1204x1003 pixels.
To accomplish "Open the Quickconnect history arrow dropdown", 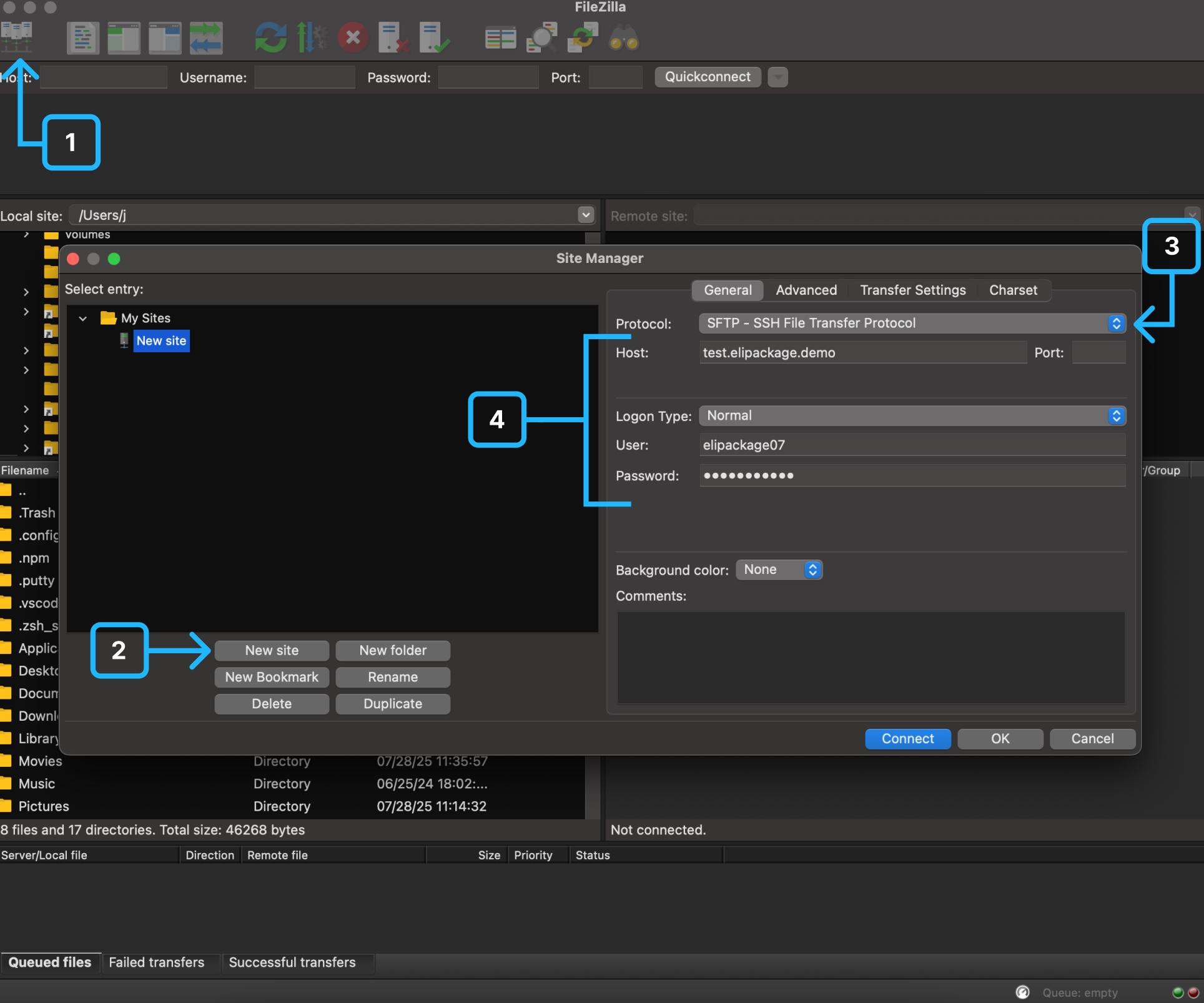I will pos(777,77).
